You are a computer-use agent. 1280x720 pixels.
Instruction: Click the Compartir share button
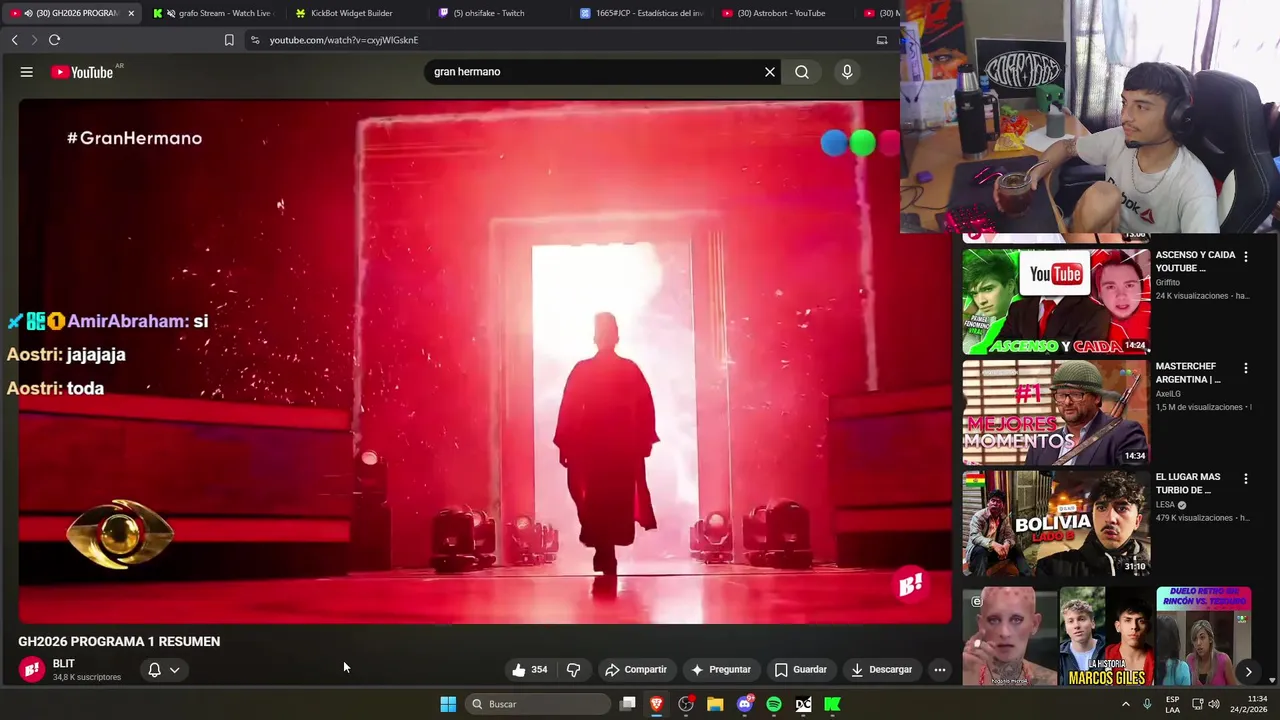pyautogui.click(x=636, y=670)
